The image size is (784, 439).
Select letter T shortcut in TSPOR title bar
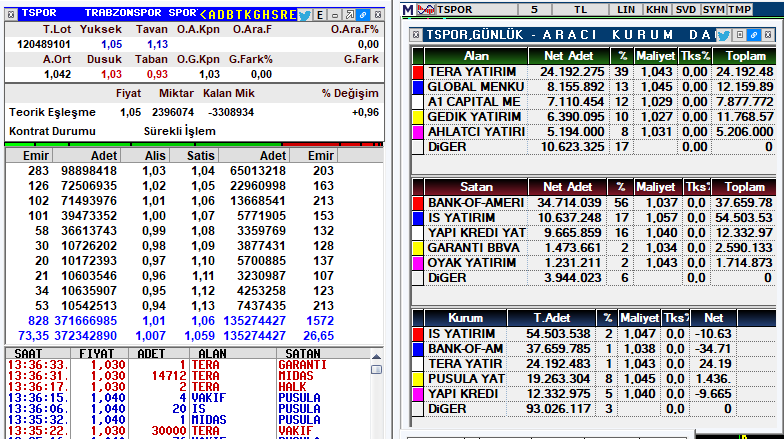pos(240,15)
